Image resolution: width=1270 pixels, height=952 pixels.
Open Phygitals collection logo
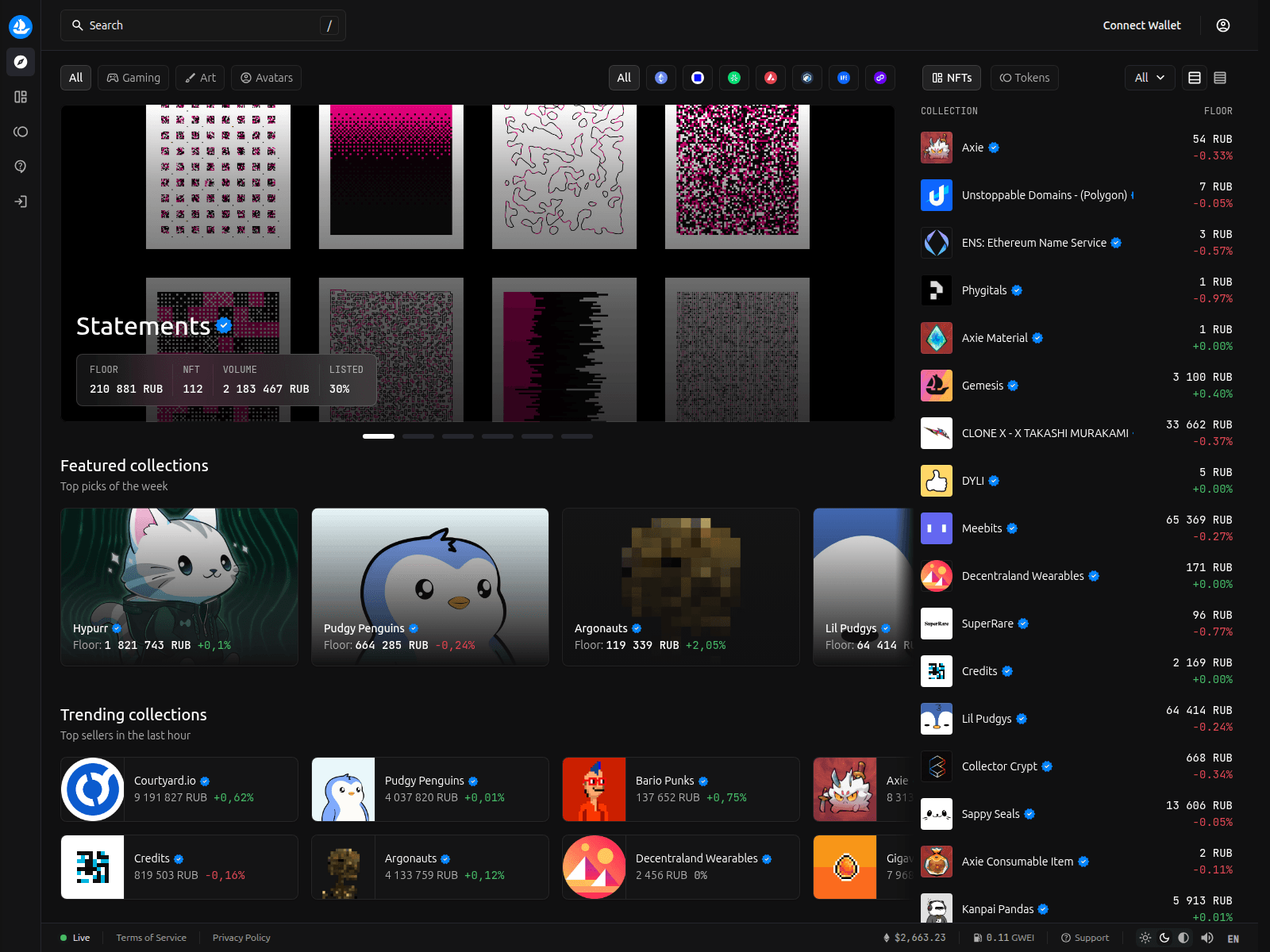pyautogui.click(x=937, y=290)
